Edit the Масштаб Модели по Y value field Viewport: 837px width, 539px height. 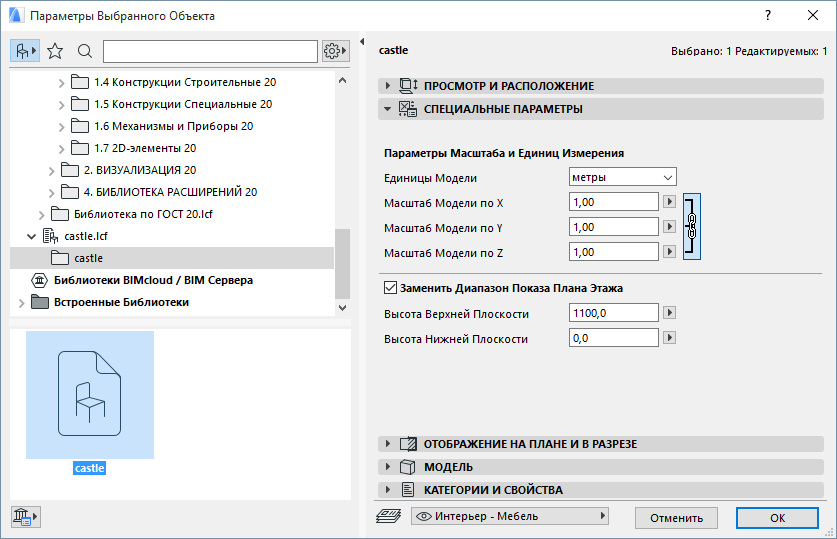pos(614,227)
